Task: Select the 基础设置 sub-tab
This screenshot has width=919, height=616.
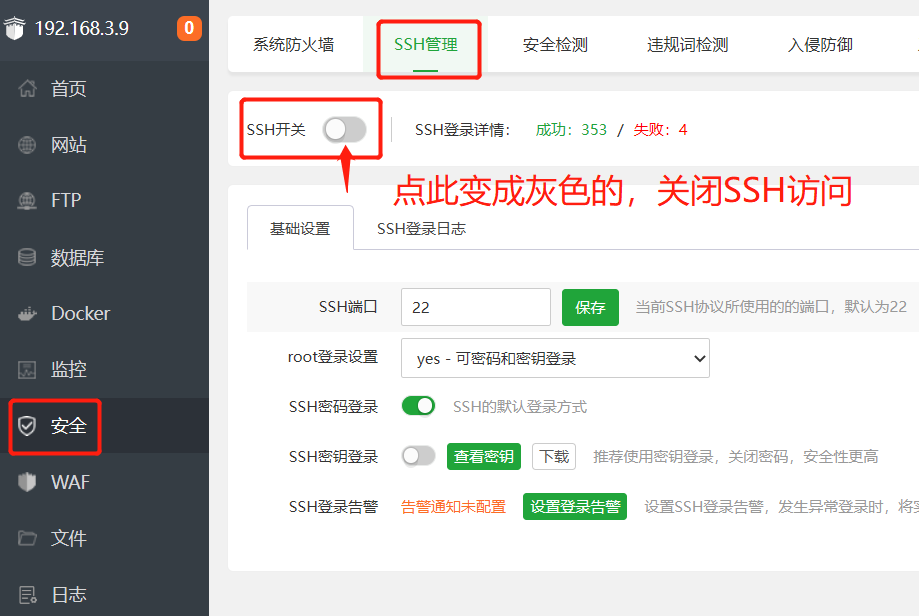Action: [x=300, y=228]
